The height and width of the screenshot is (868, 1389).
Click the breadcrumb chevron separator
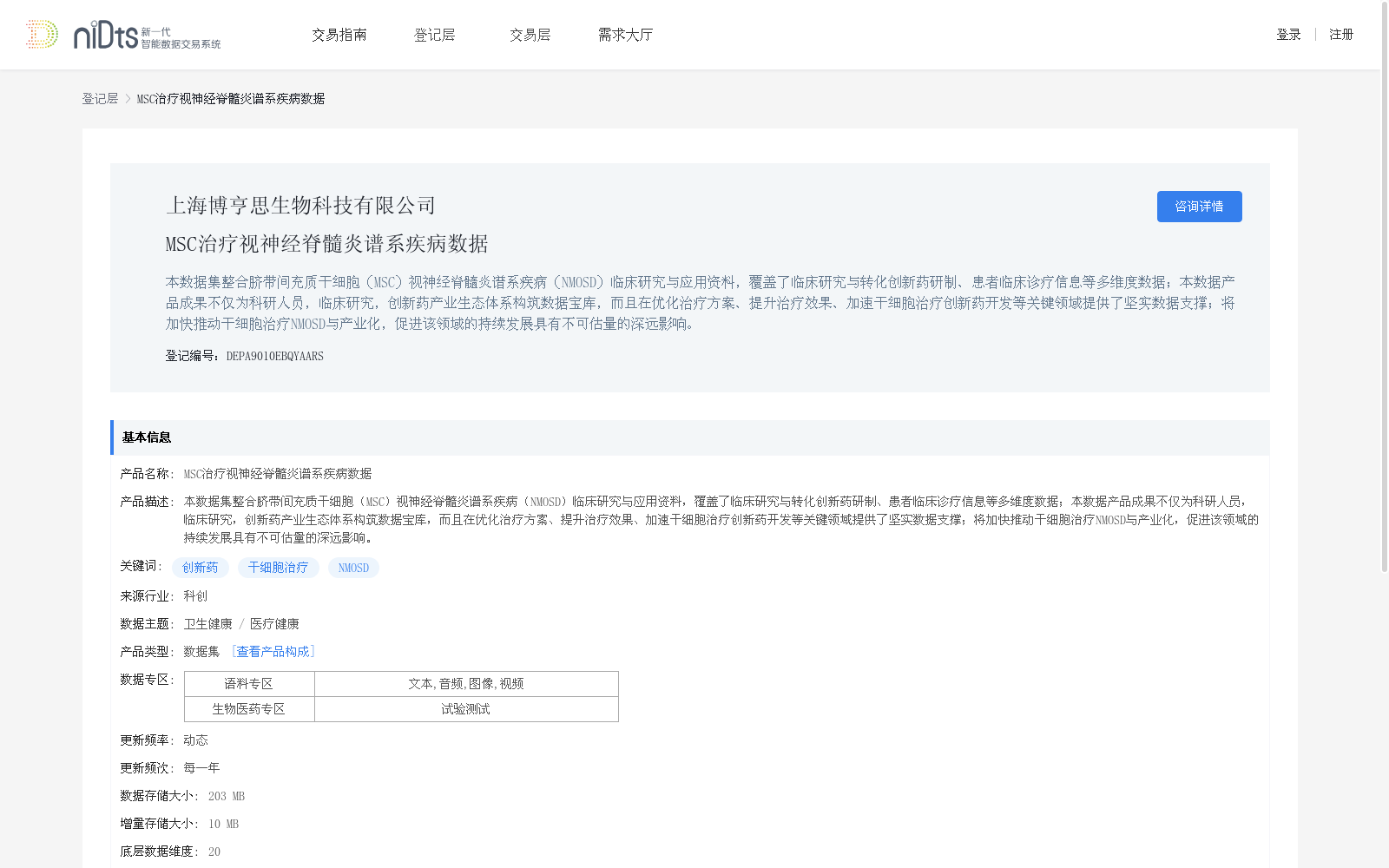[x=128, y=99]
